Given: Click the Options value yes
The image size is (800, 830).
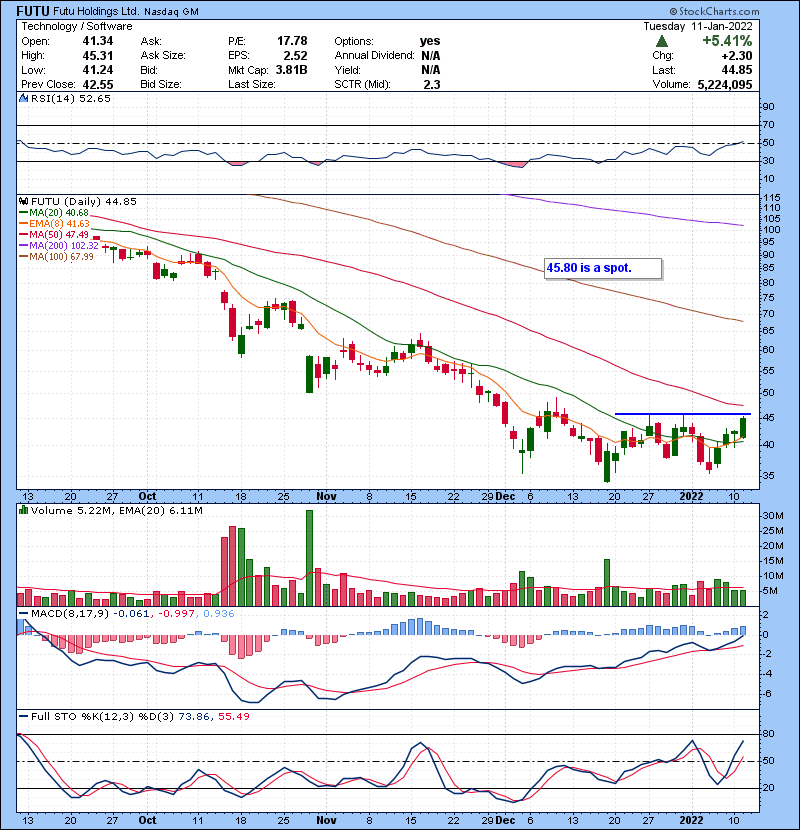Looking at the screenshot, I should [x=430, y=41].
